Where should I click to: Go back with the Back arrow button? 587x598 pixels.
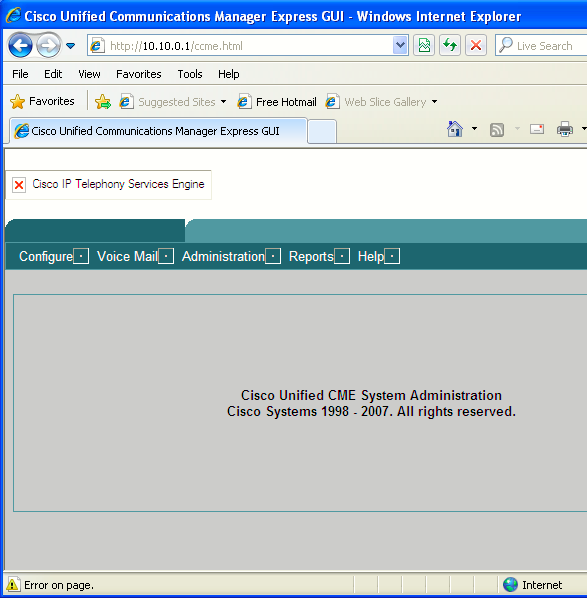pos(20,45)
